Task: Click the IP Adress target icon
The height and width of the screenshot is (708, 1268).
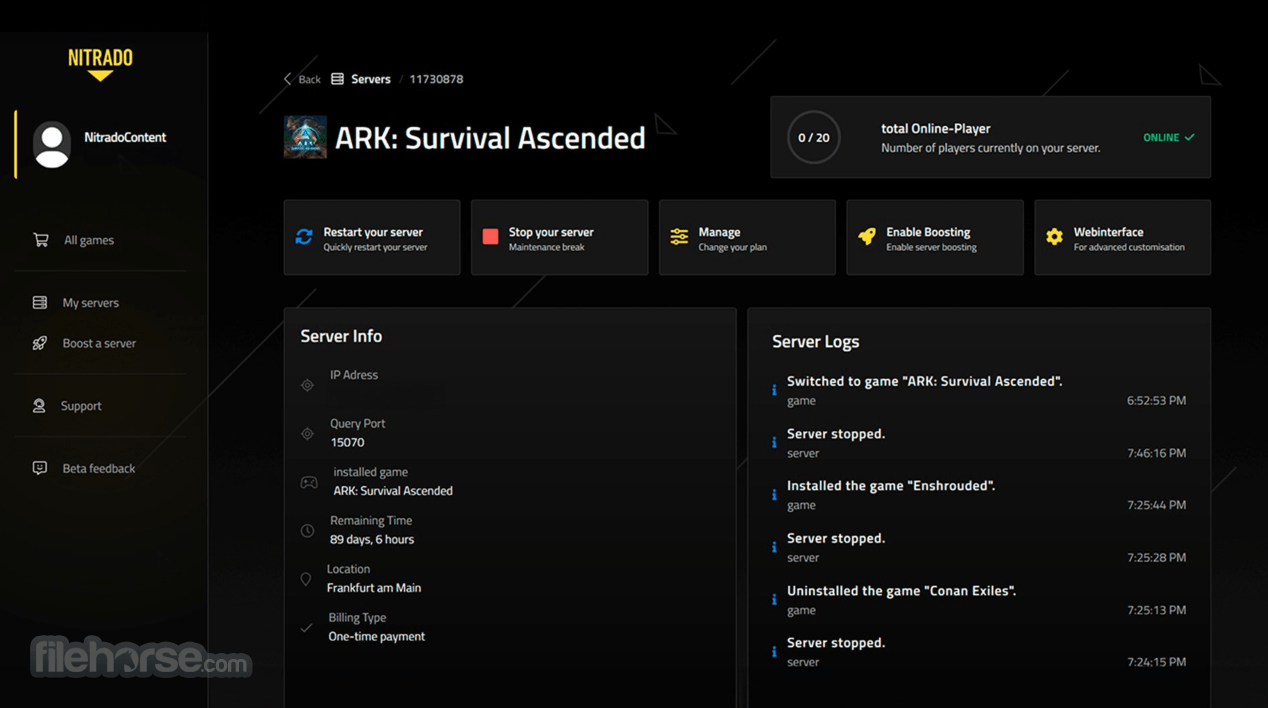Action: click(x=307, y=385)
